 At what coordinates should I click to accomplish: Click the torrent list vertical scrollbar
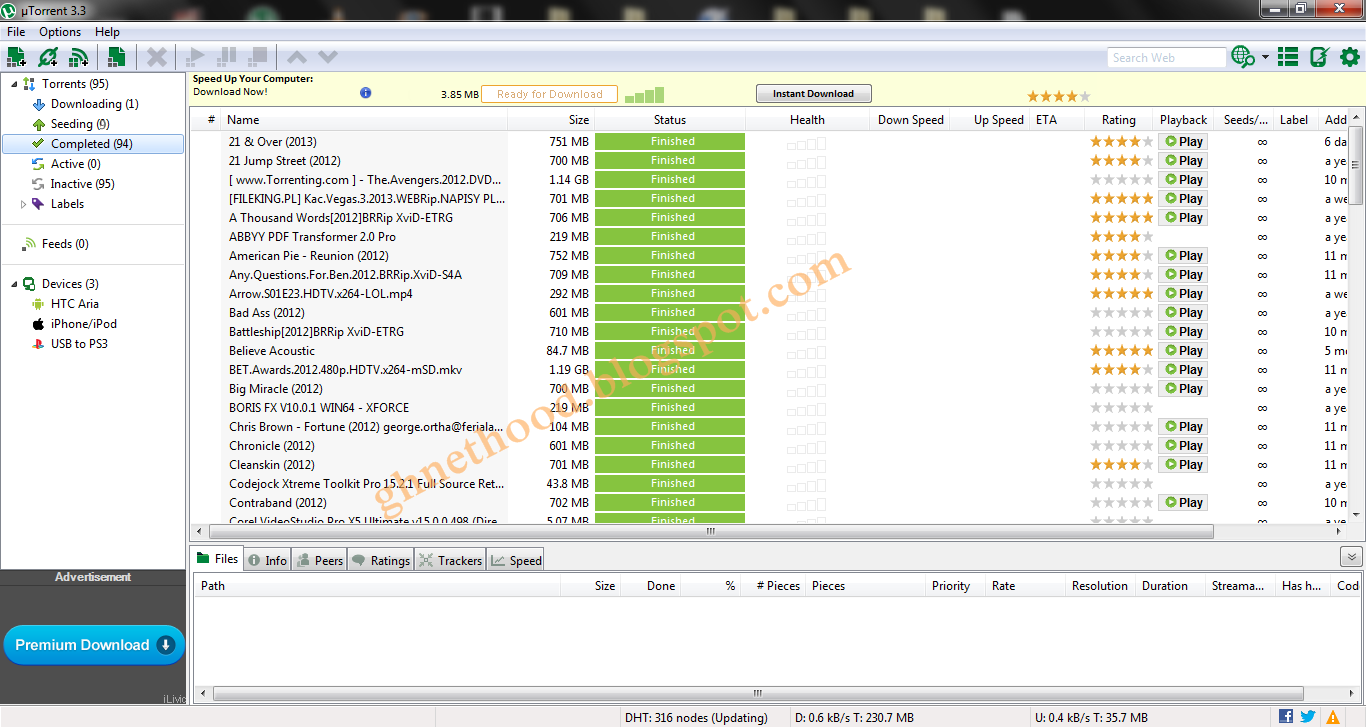click(1356, 165)
